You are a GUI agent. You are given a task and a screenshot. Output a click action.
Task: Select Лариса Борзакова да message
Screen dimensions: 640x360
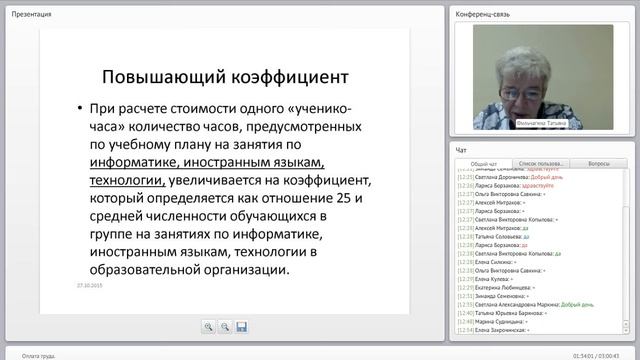tap(493, 245)
